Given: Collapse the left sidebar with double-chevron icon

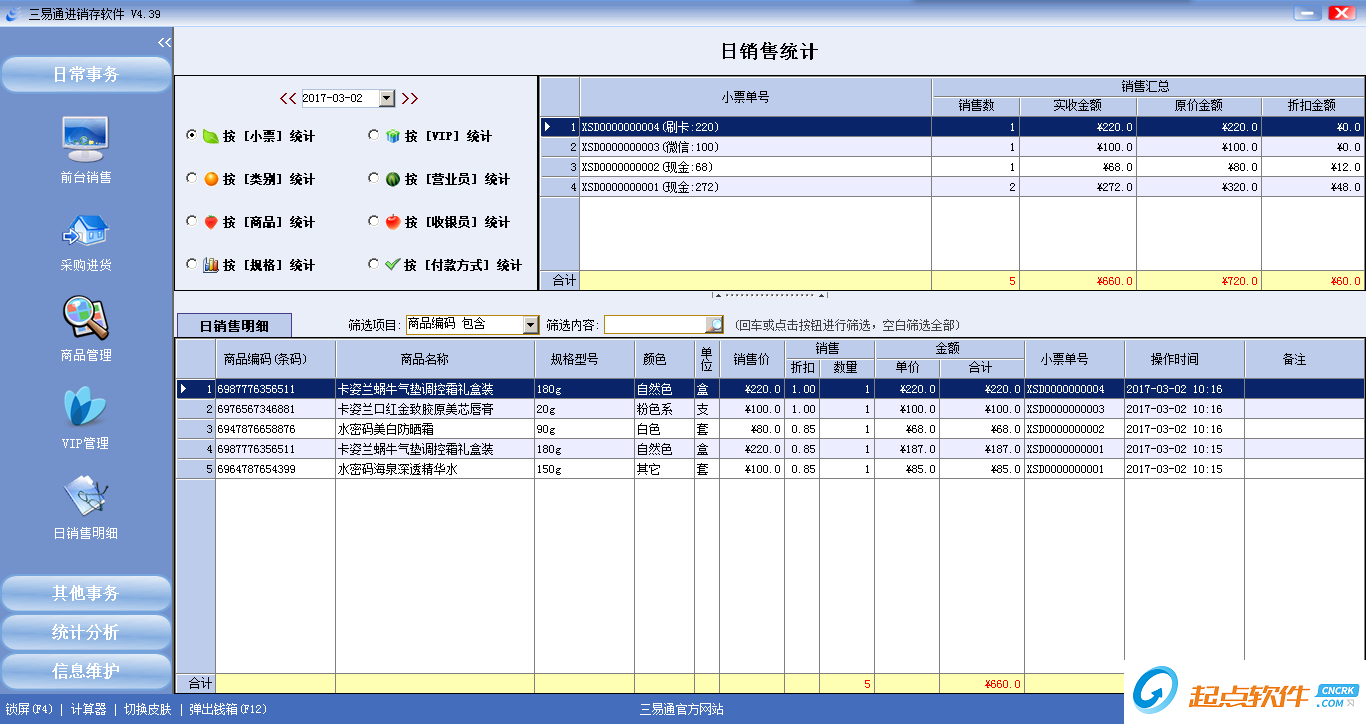Looking at the screenshot, I should (164, 42).
